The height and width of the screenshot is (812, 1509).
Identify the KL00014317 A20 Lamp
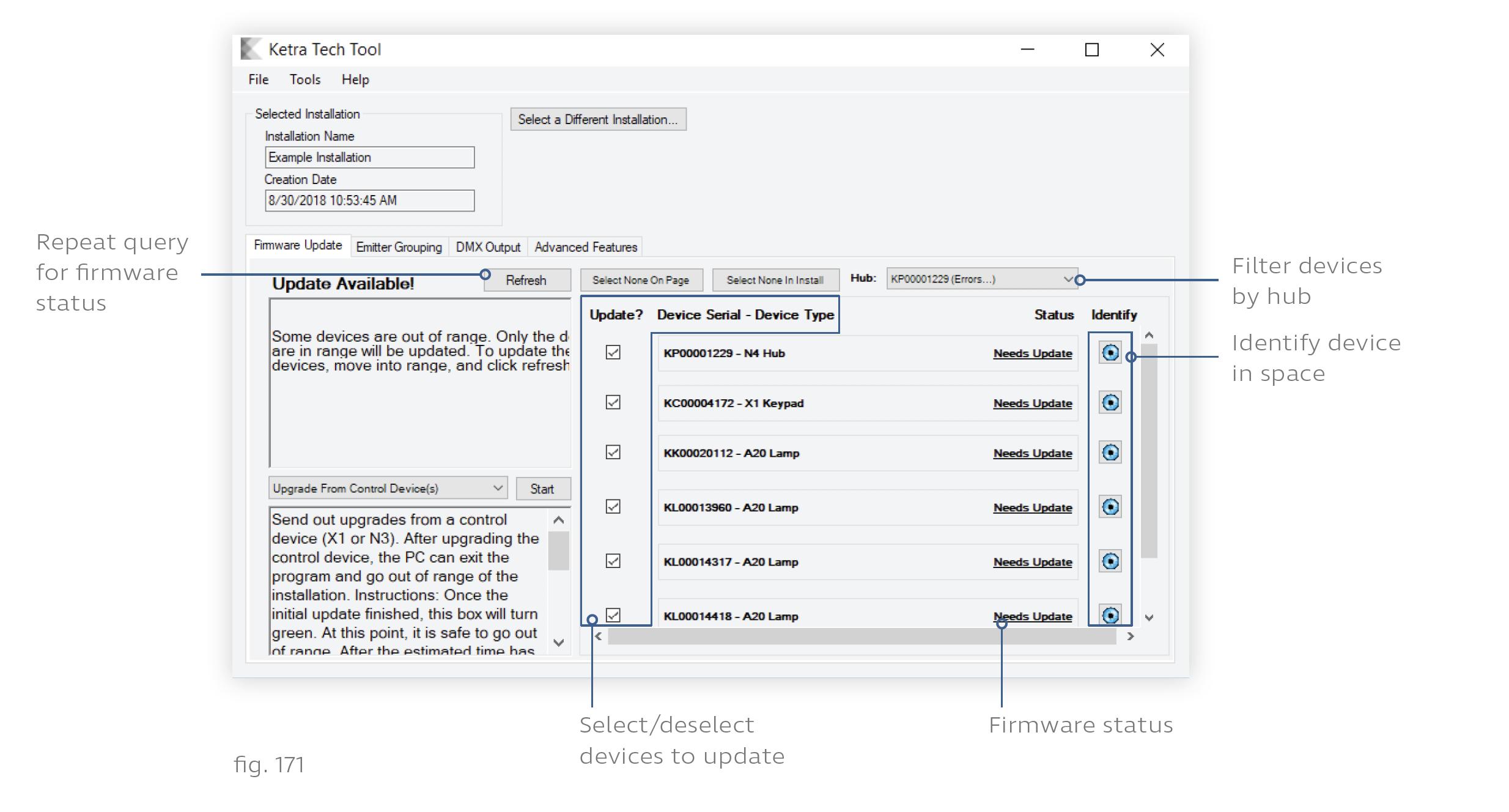click(1110, 561)
